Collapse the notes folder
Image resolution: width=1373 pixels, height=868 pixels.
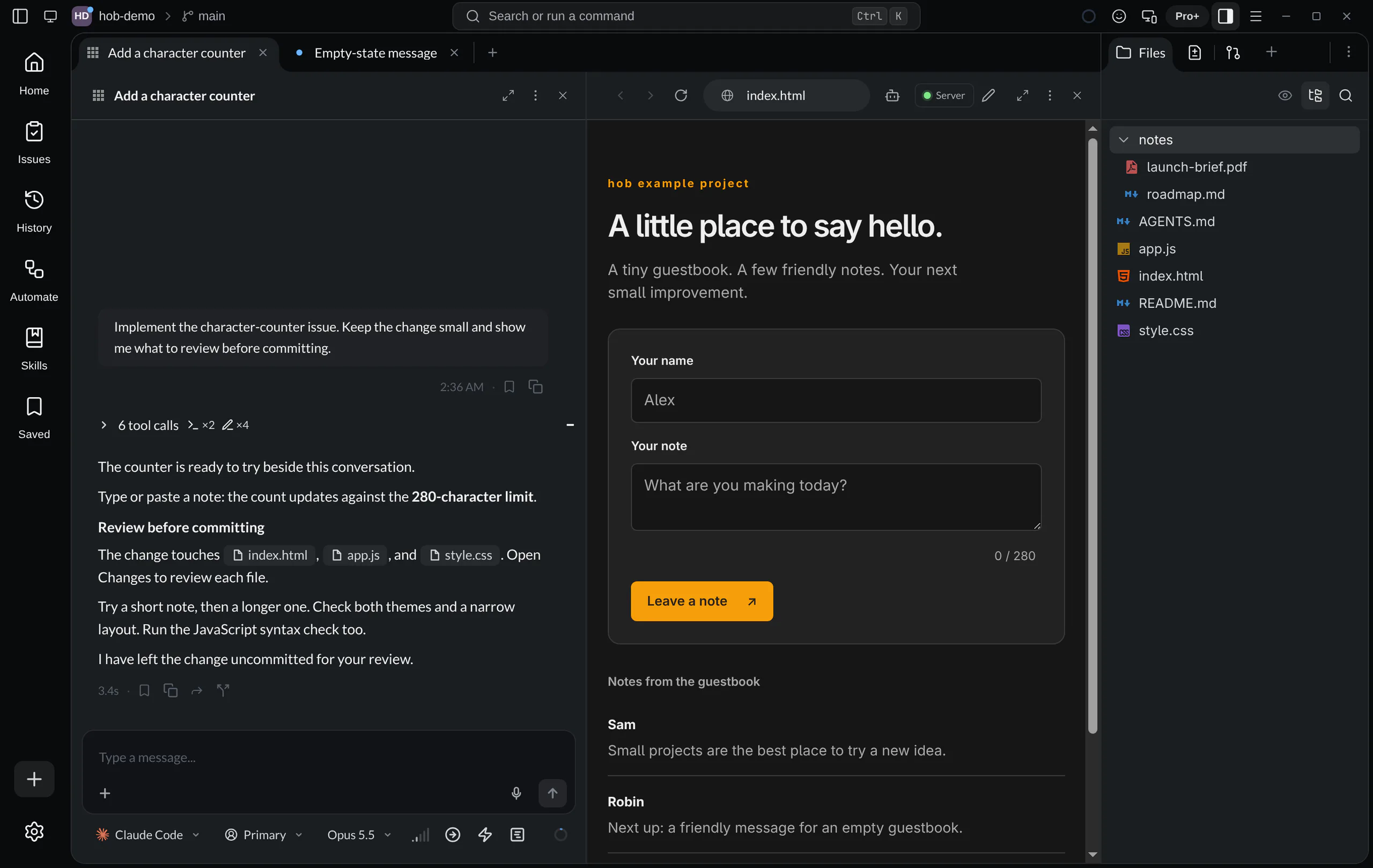click(1234, 139)
